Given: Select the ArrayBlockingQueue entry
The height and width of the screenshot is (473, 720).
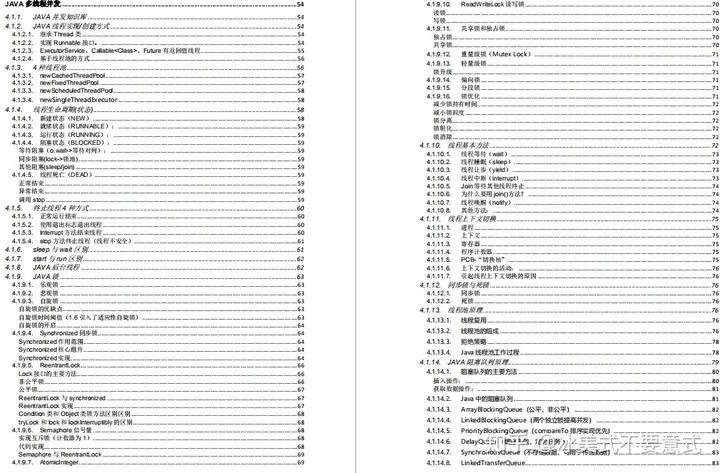Looking at the screenshot, I should pyautogui.click(x=573, y=409).
